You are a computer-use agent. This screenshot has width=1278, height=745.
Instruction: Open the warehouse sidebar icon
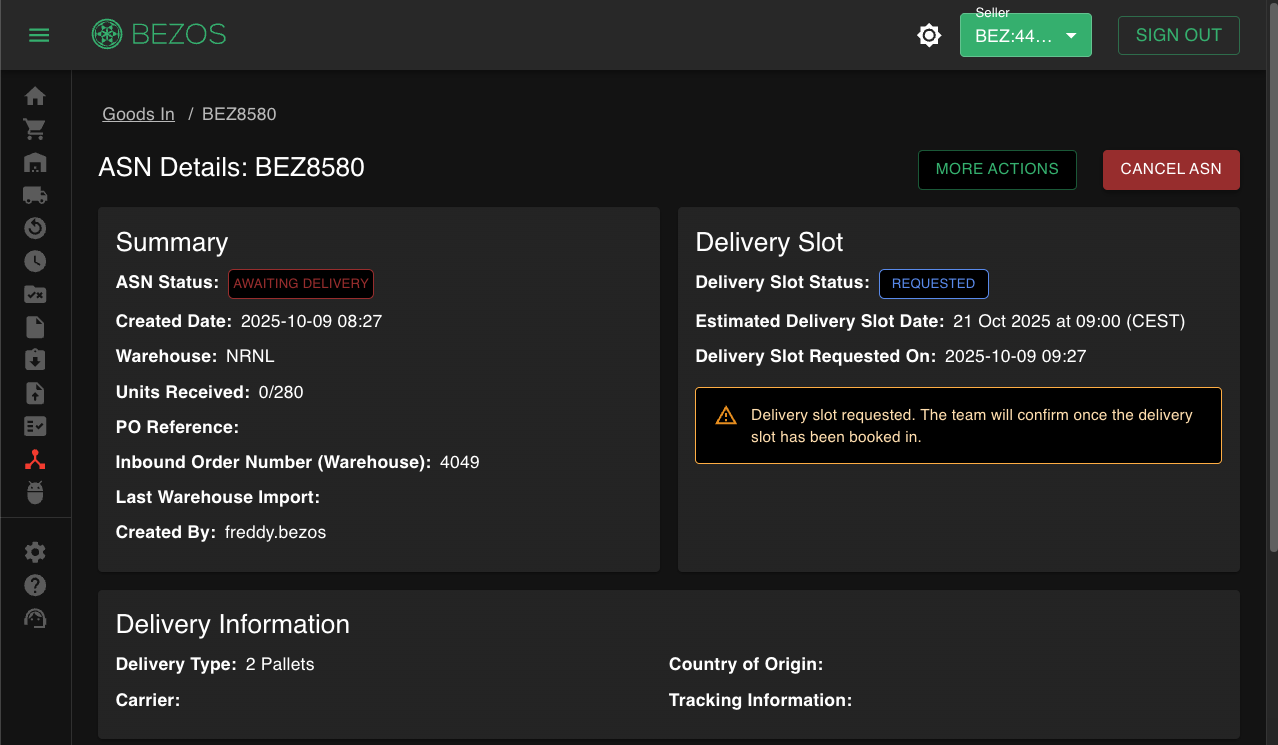[35, 162]
